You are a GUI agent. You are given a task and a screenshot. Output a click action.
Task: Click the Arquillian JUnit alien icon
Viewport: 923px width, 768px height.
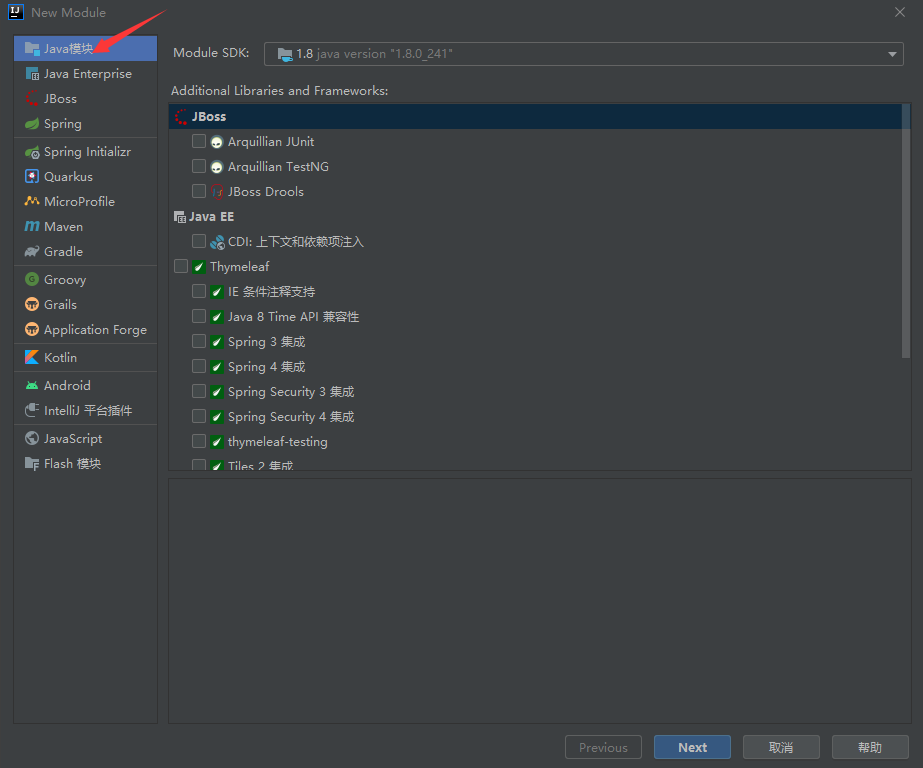click(217, 142)
